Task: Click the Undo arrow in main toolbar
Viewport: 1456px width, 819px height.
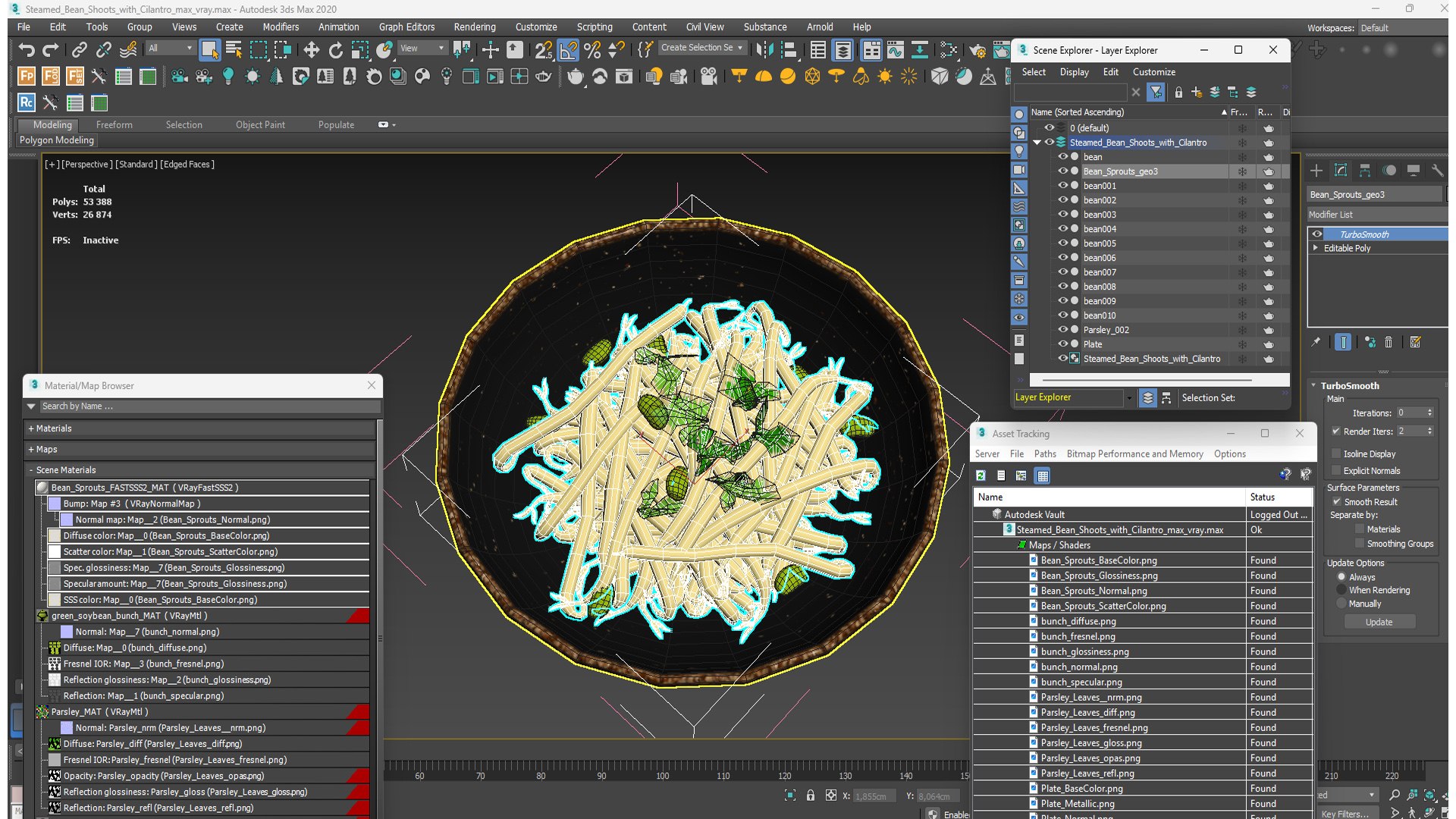Action: (x=27, y=50)
